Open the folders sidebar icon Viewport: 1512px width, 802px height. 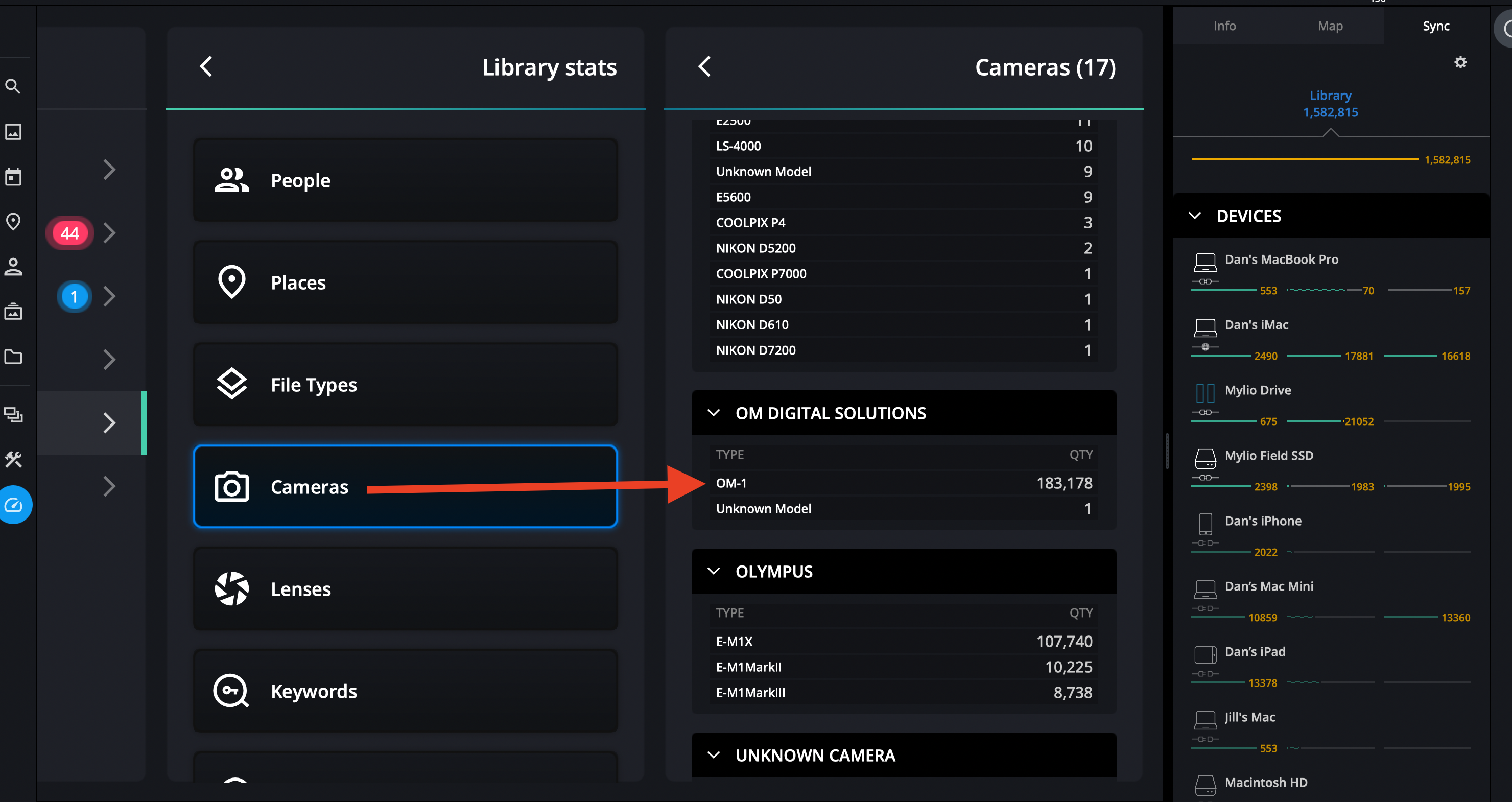tap(13, 357)
